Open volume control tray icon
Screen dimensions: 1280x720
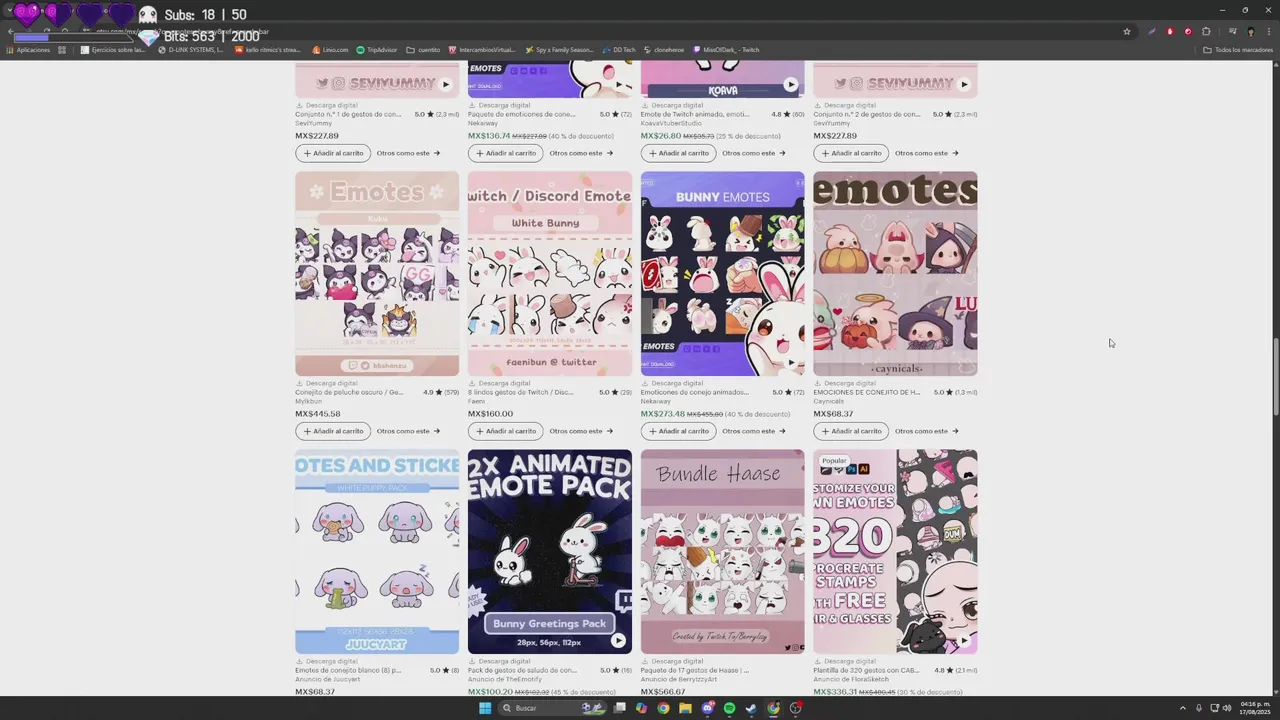pos(1227,708)
